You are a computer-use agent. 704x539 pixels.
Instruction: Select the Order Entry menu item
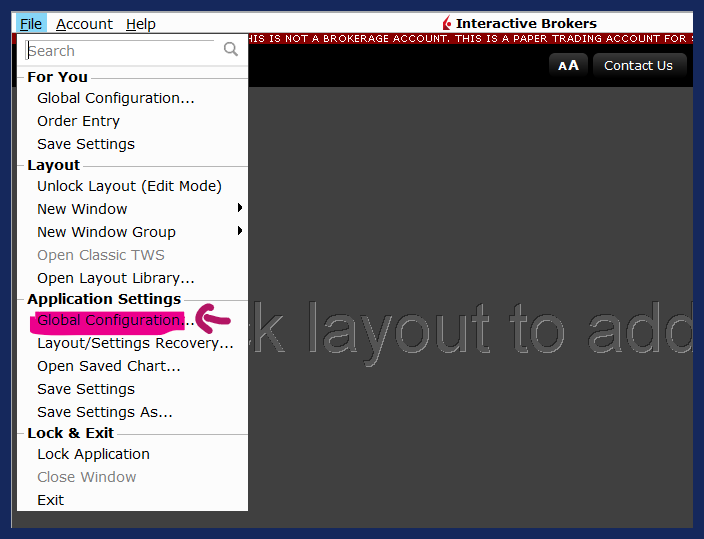click(x=78, y=121)
